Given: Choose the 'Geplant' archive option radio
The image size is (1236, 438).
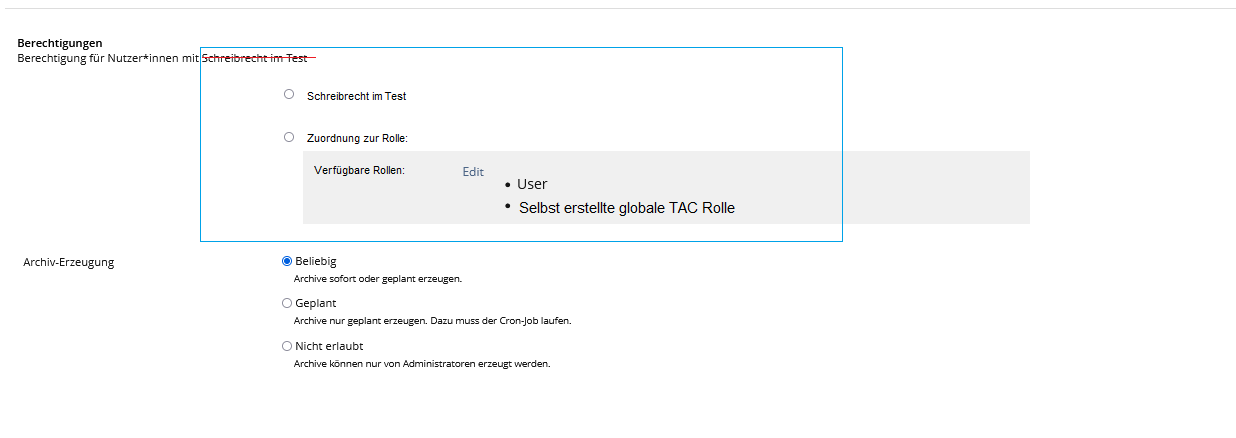Looking at the screenshot, I should pyautogui.click(x=287, y=303).
